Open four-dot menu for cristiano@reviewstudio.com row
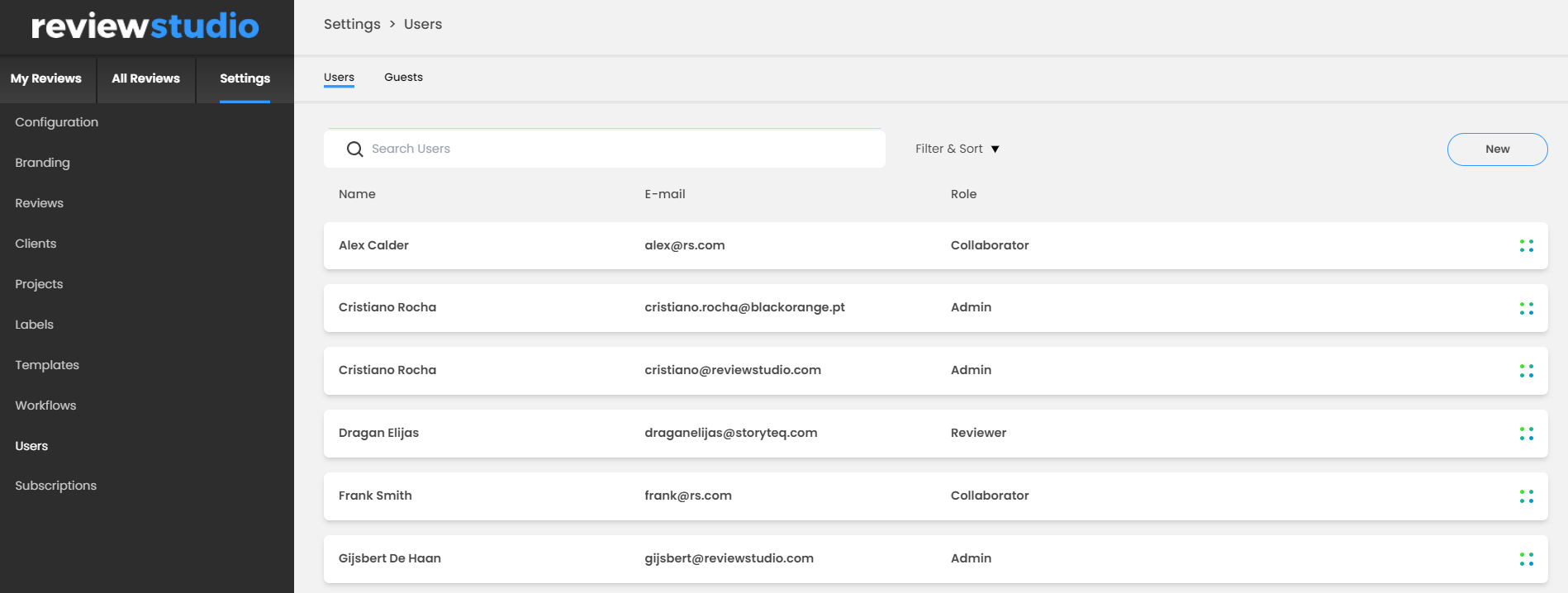 point(1526,371)
